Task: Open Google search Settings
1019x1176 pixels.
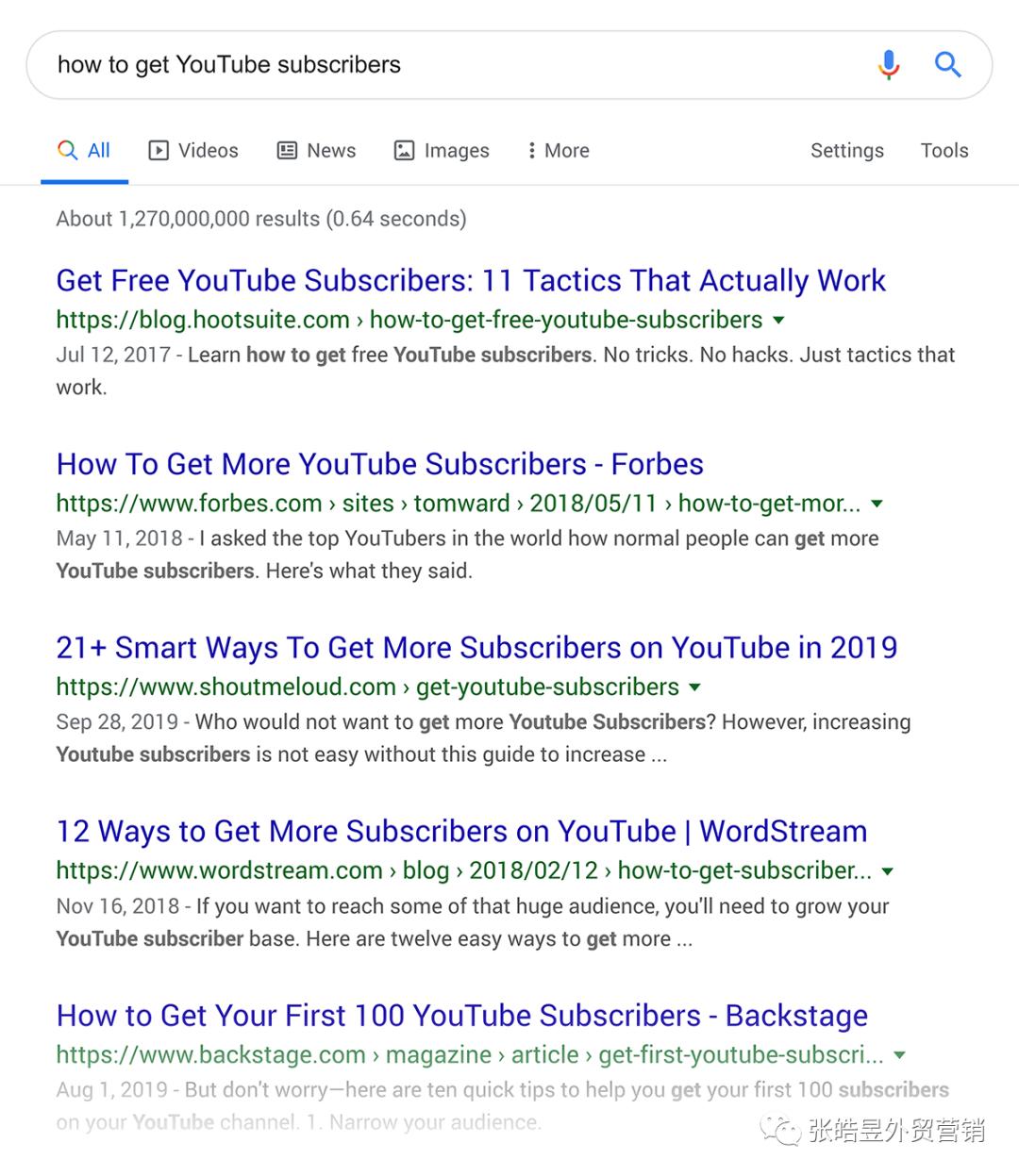Action: tap(845, 150)
